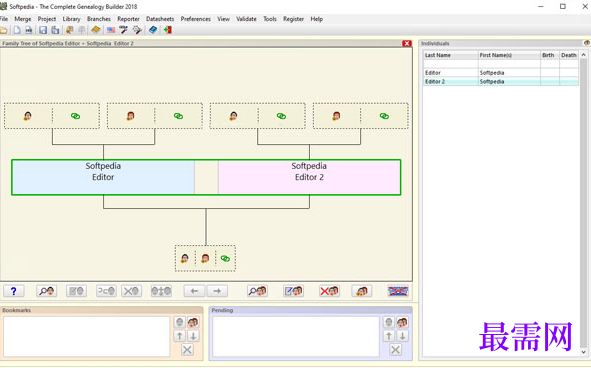The height and width of the screenshot is (368, 591).
Task: Select the blue Softpedia Editor box
Action: click(103, 177)
